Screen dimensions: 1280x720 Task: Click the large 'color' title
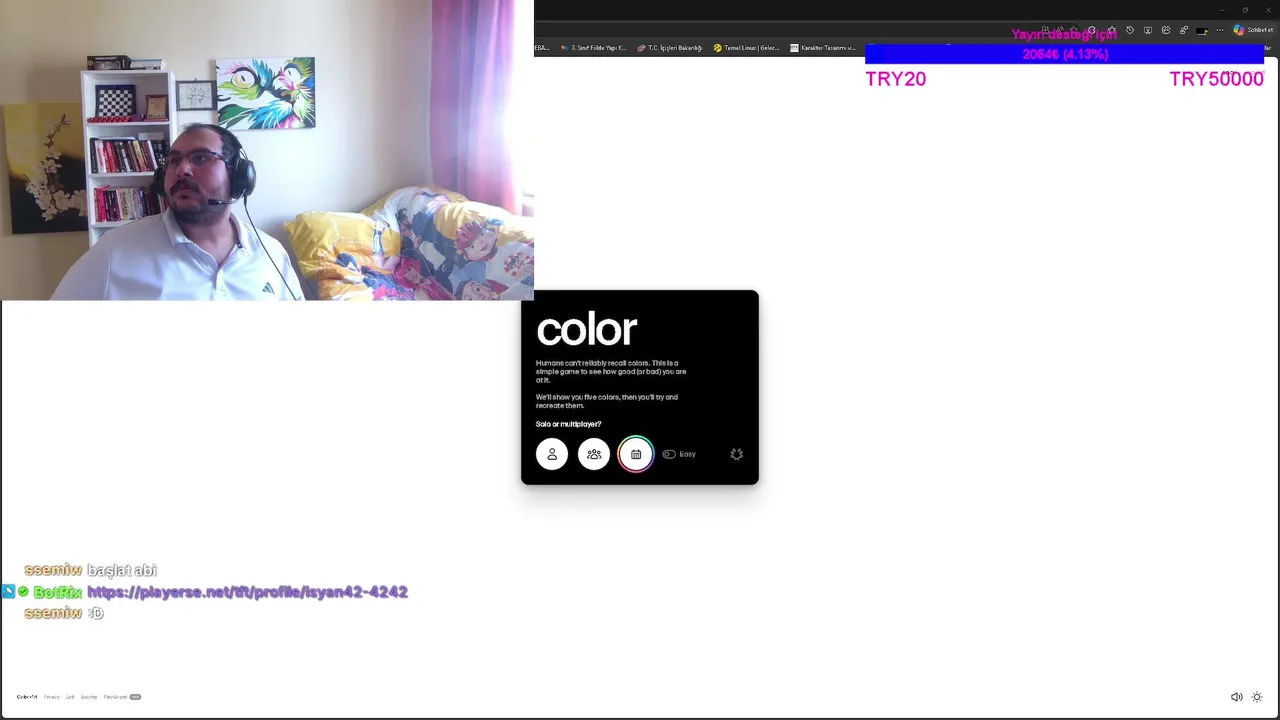(x=587, y=329)
